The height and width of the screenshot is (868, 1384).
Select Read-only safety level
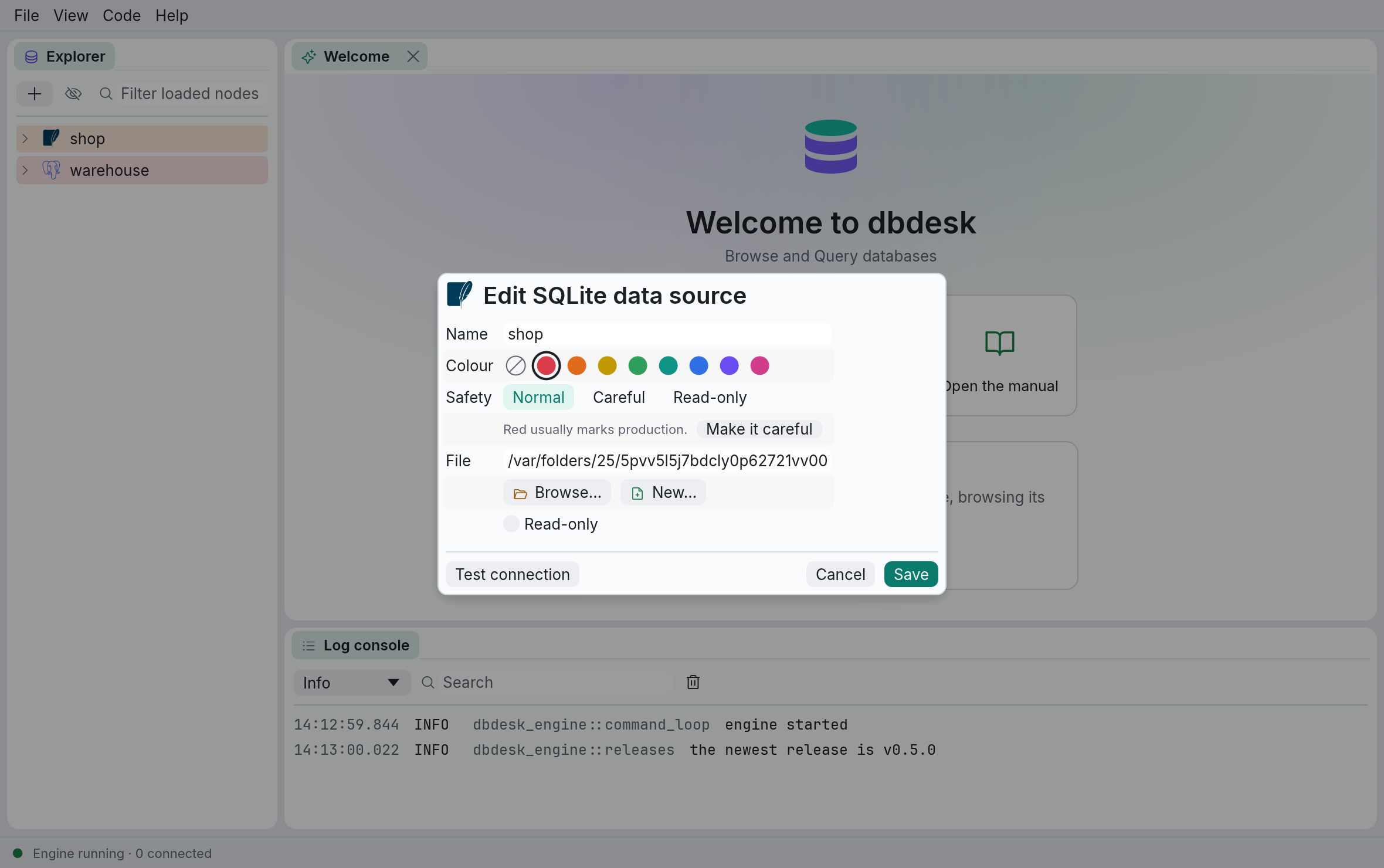click(710, 398)
